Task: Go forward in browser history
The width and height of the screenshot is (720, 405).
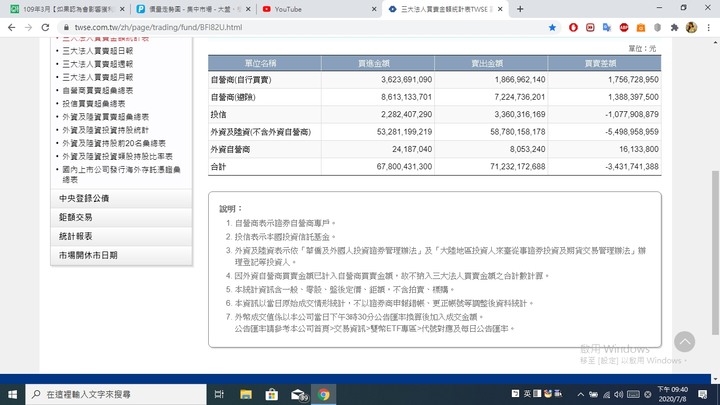Action: (x=28, y=28)
